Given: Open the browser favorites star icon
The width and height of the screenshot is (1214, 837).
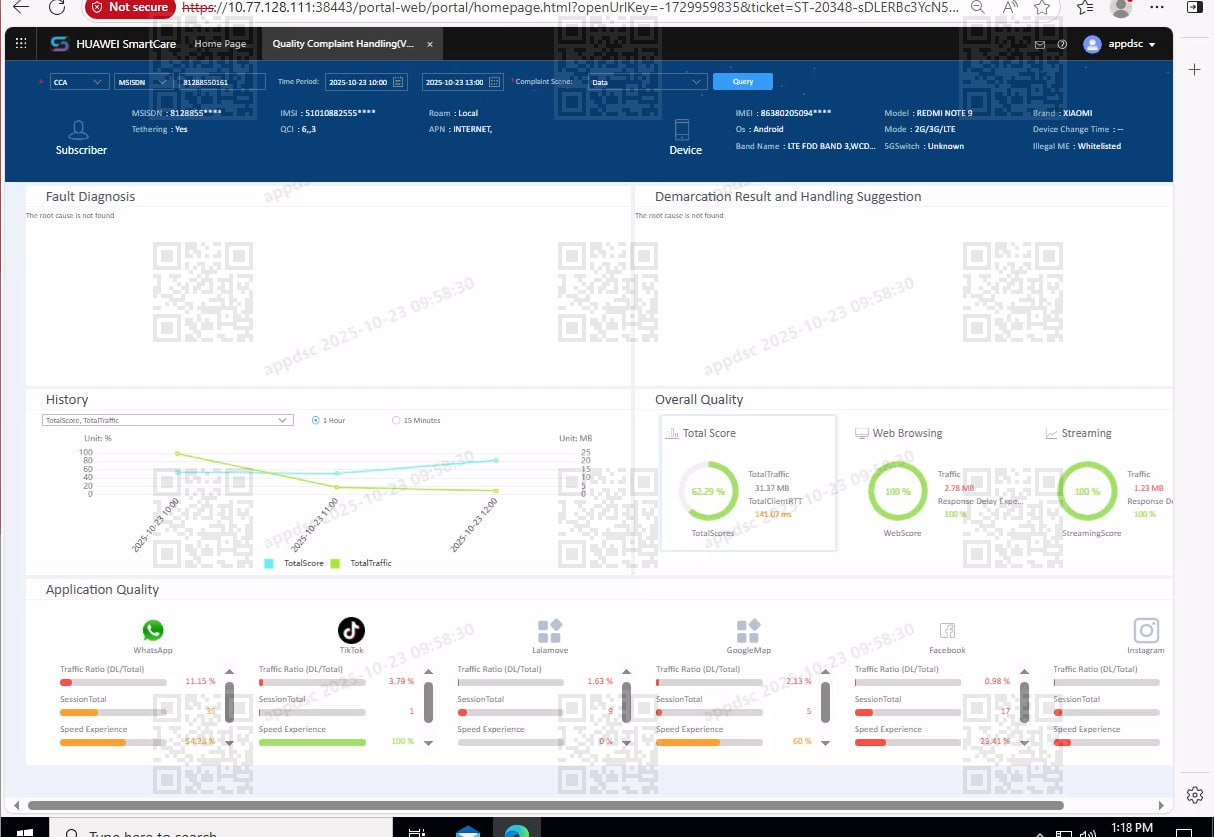Looking at the screenshot, I should click(x=1043, y=7).
